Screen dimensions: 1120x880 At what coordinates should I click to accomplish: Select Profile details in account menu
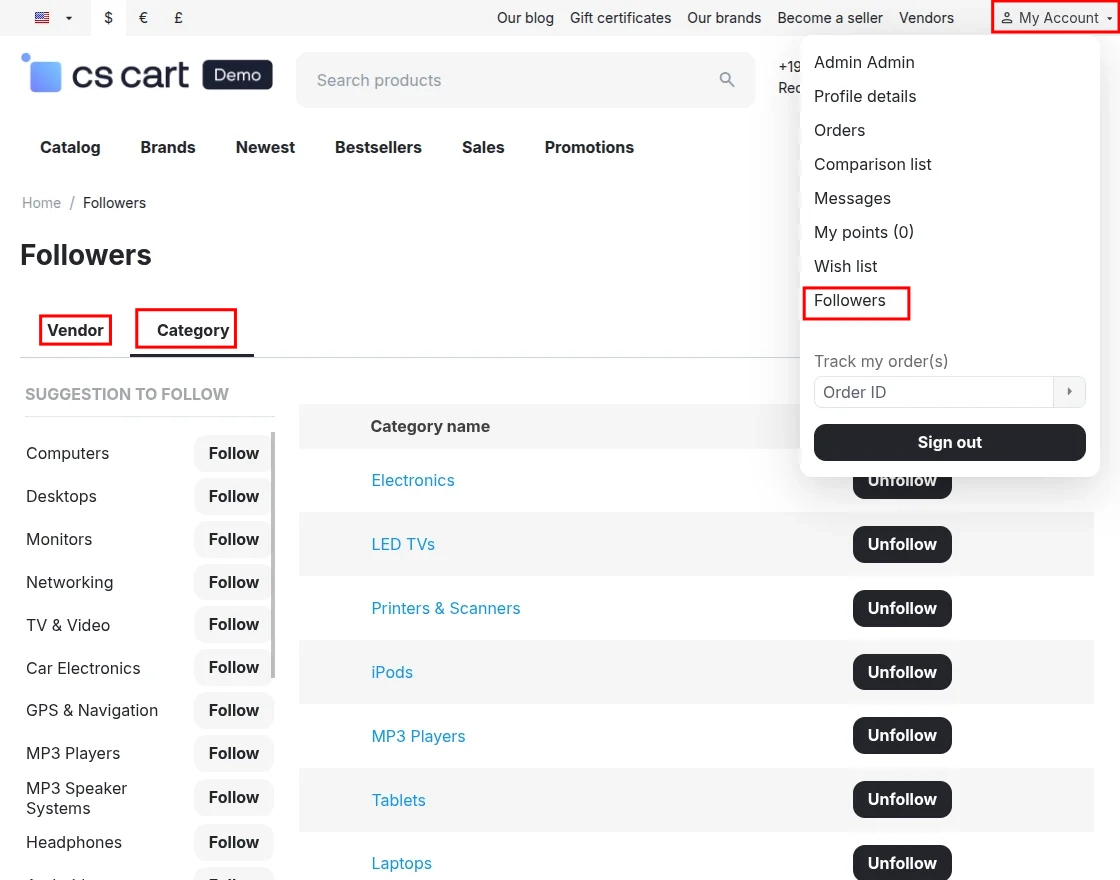click(865, 96)
